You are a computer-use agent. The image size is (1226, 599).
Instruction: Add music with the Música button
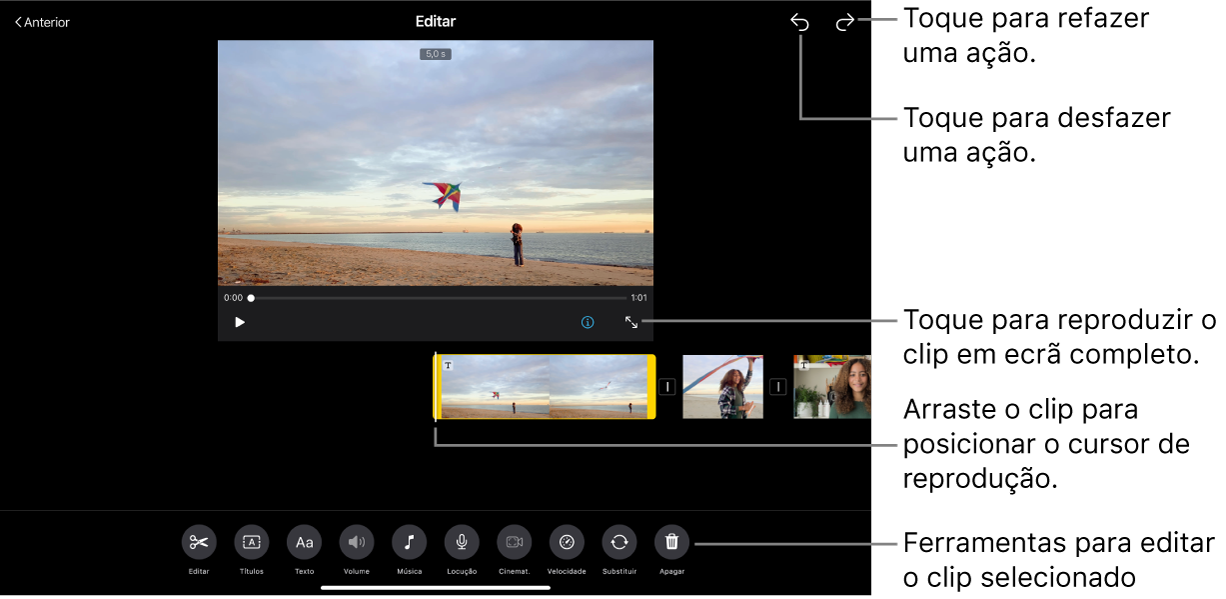coord(409,542)
